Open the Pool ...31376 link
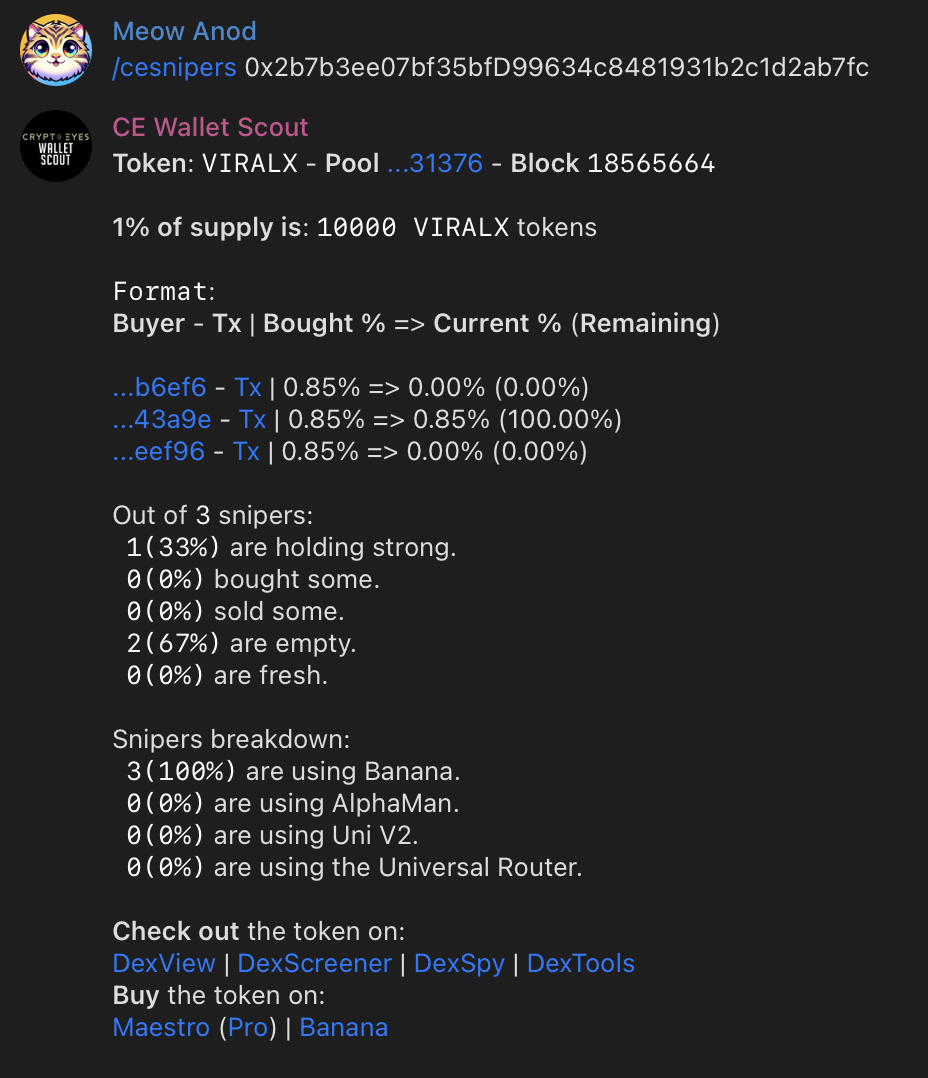This screenshot has height=1078, width=928. 435,163
